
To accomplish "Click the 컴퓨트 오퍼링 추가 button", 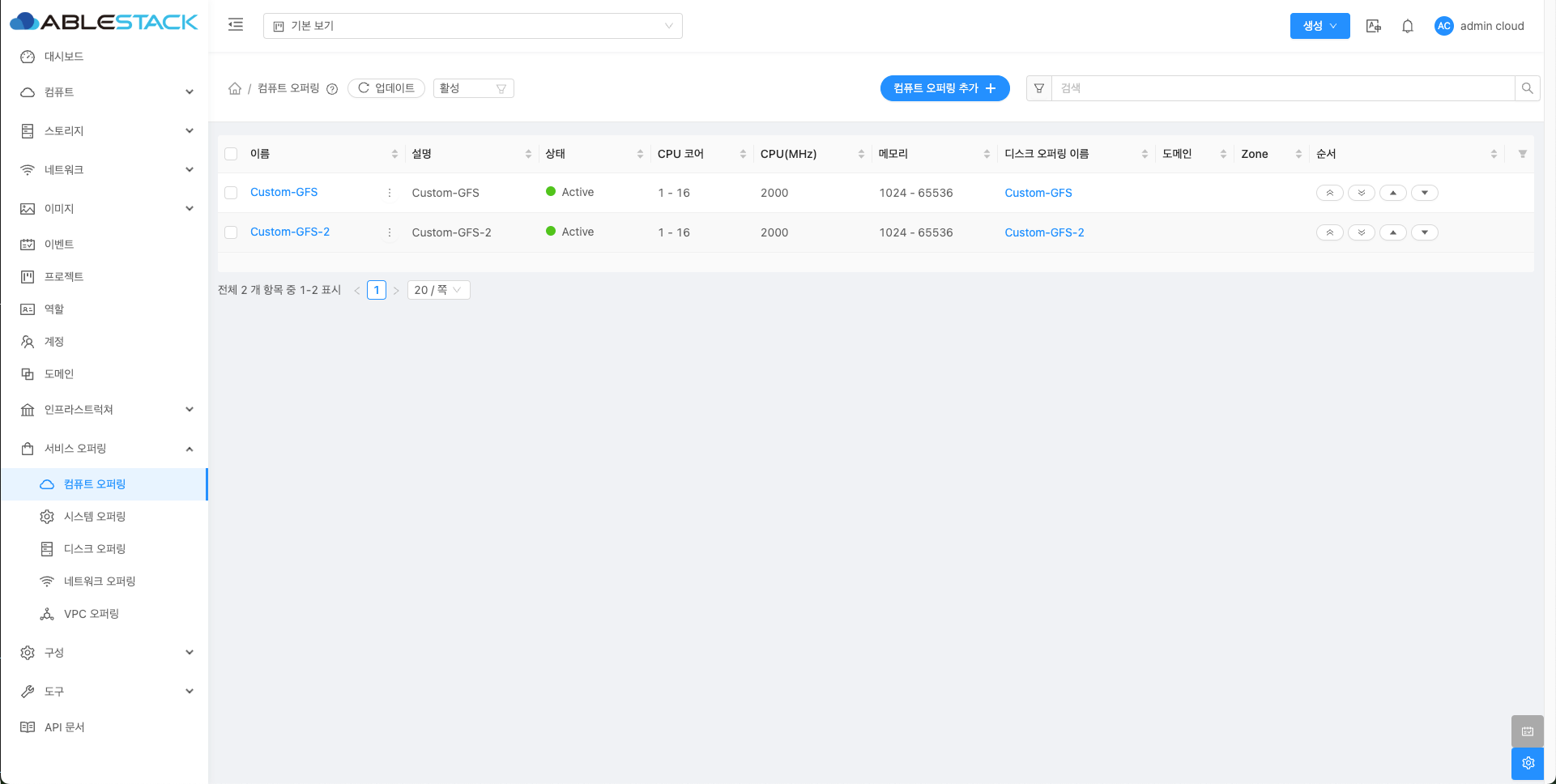I will point(944,88).
